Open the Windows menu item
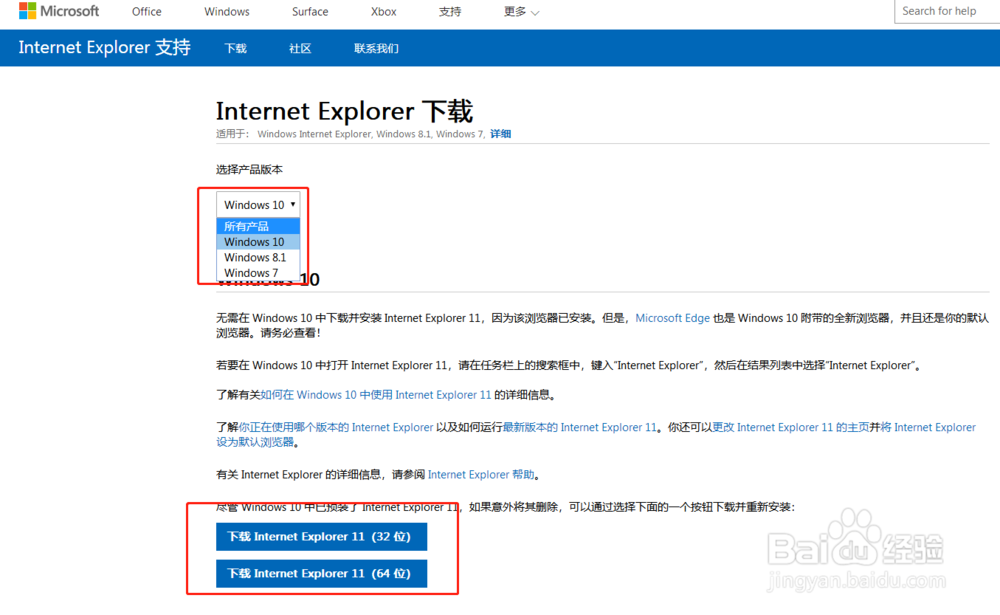This screenshot has width=1000, height=615. (226, 11)
